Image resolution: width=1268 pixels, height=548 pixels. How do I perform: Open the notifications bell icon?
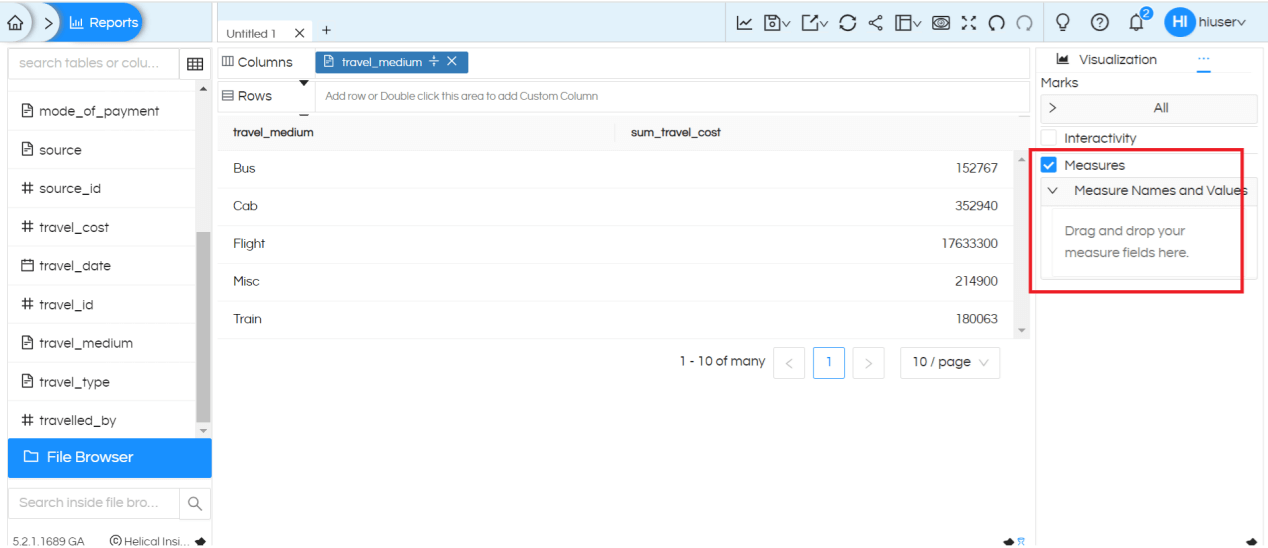coord(1136,22)
